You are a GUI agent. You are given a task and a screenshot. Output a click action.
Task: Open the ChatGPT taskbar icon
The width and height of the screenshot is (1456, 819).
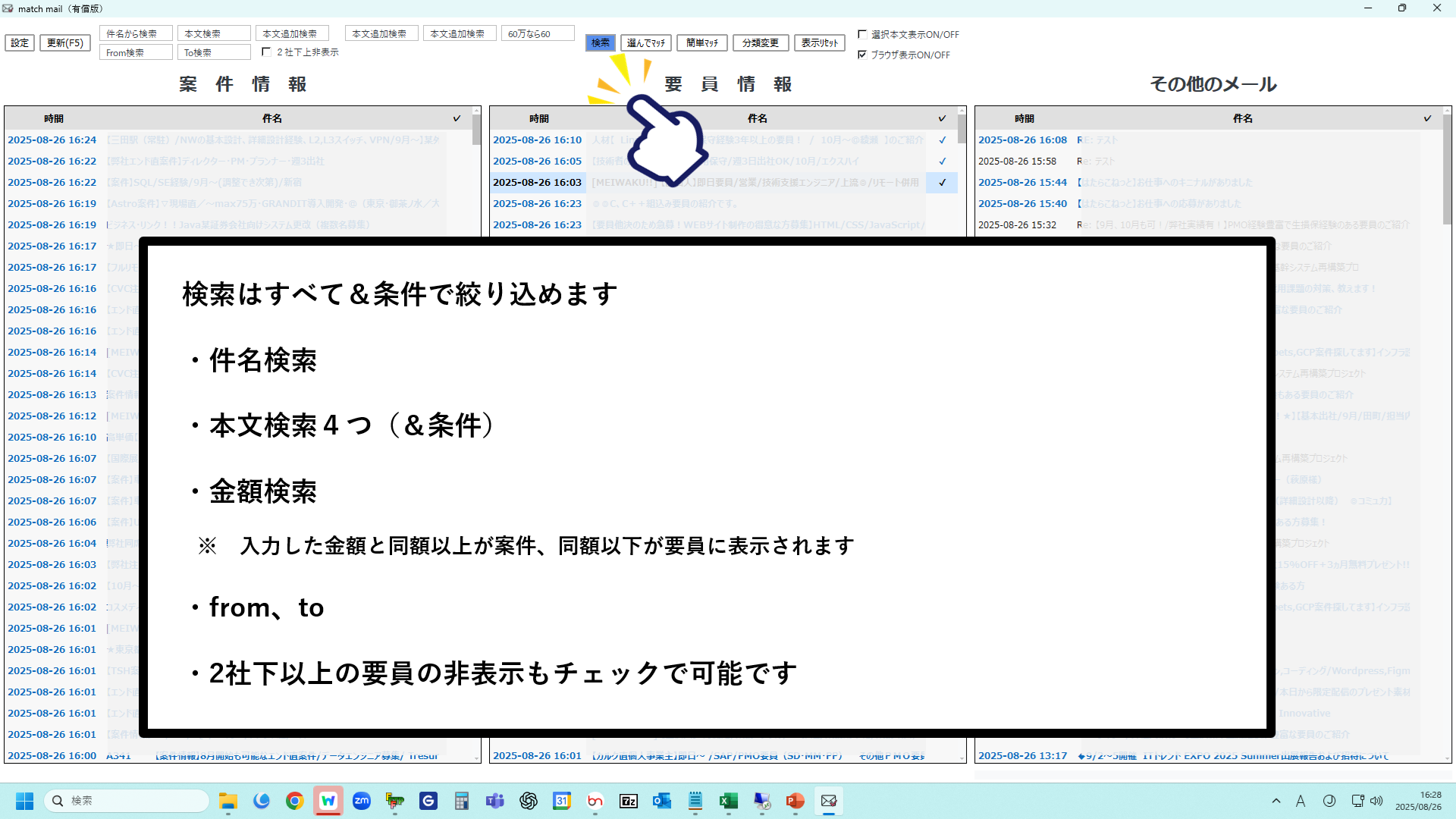tap(529, 801)
